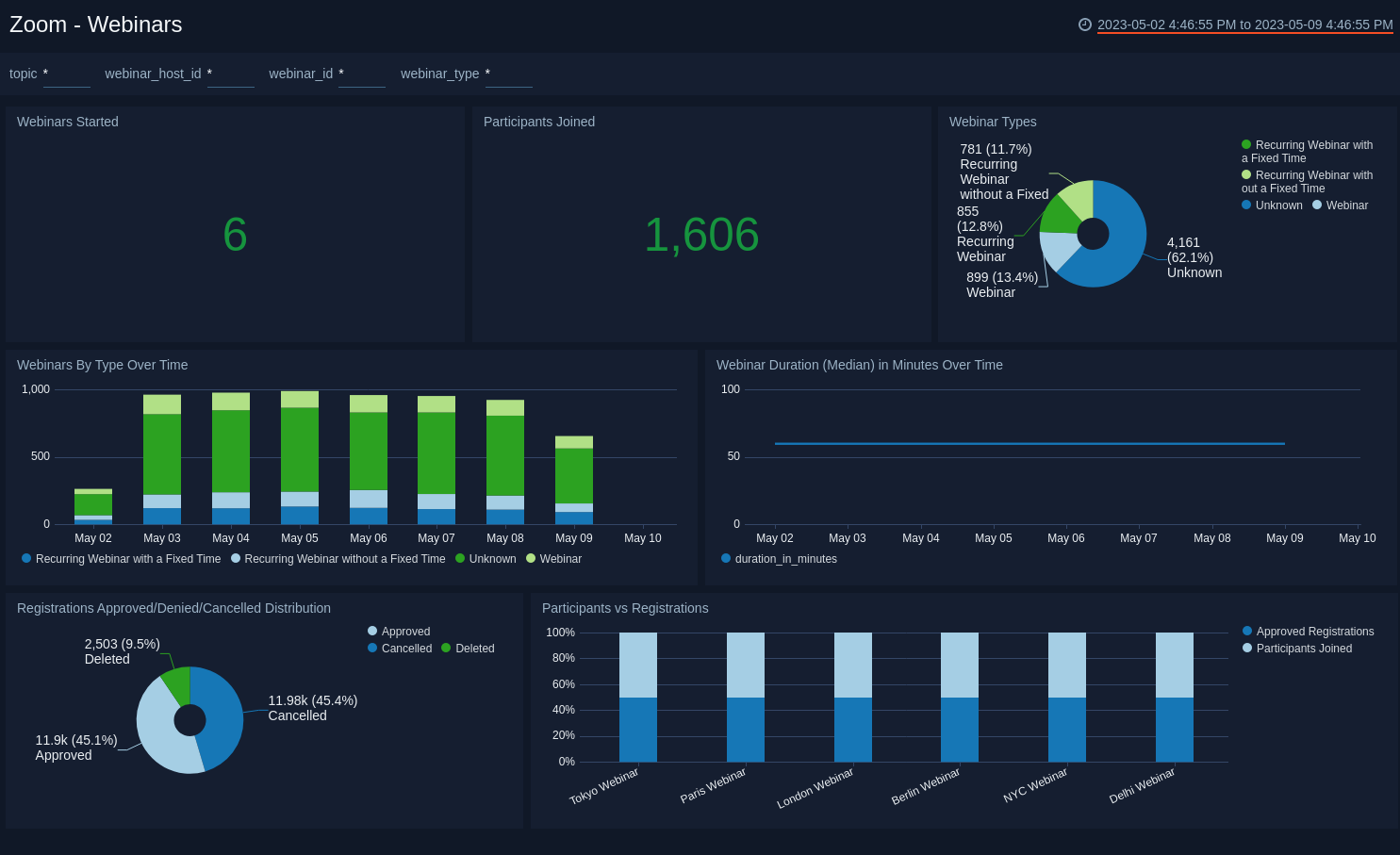The width and height of the screenshot is (1400, 855).
Task: Click the Approved legend dot in Registrations panel
Action: coord(373,632)
